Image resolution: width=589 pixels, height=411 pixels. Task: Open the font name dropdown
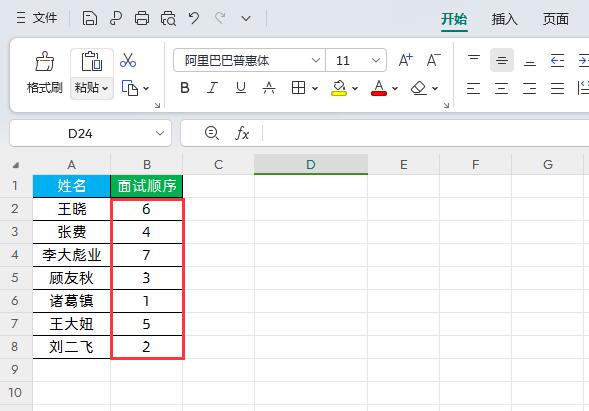(316, 60)
